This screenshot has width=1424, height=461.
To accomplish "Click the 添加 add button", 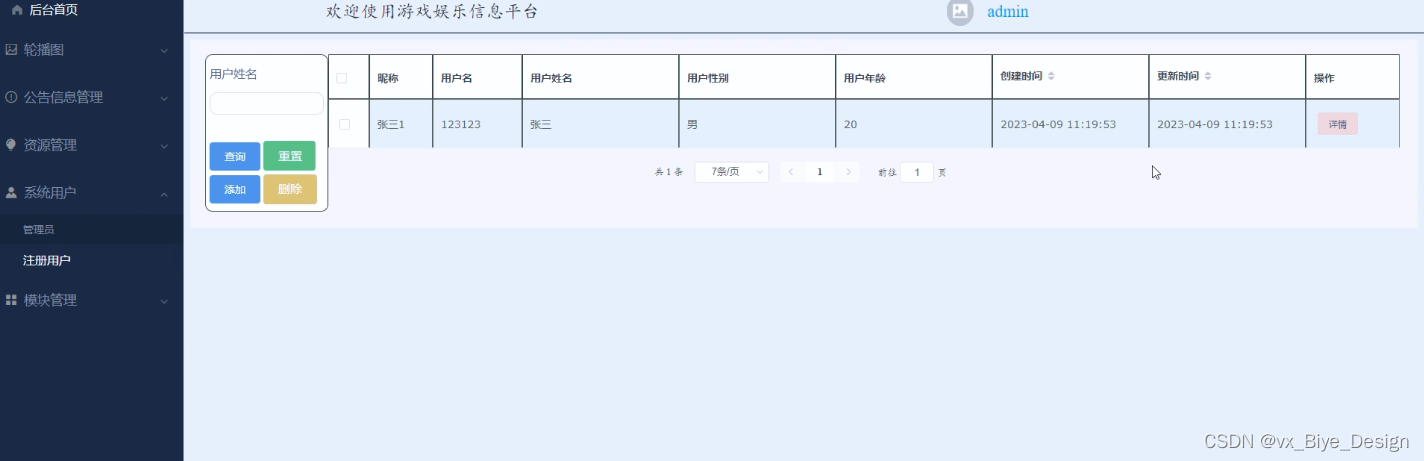I will pos(235,189).
